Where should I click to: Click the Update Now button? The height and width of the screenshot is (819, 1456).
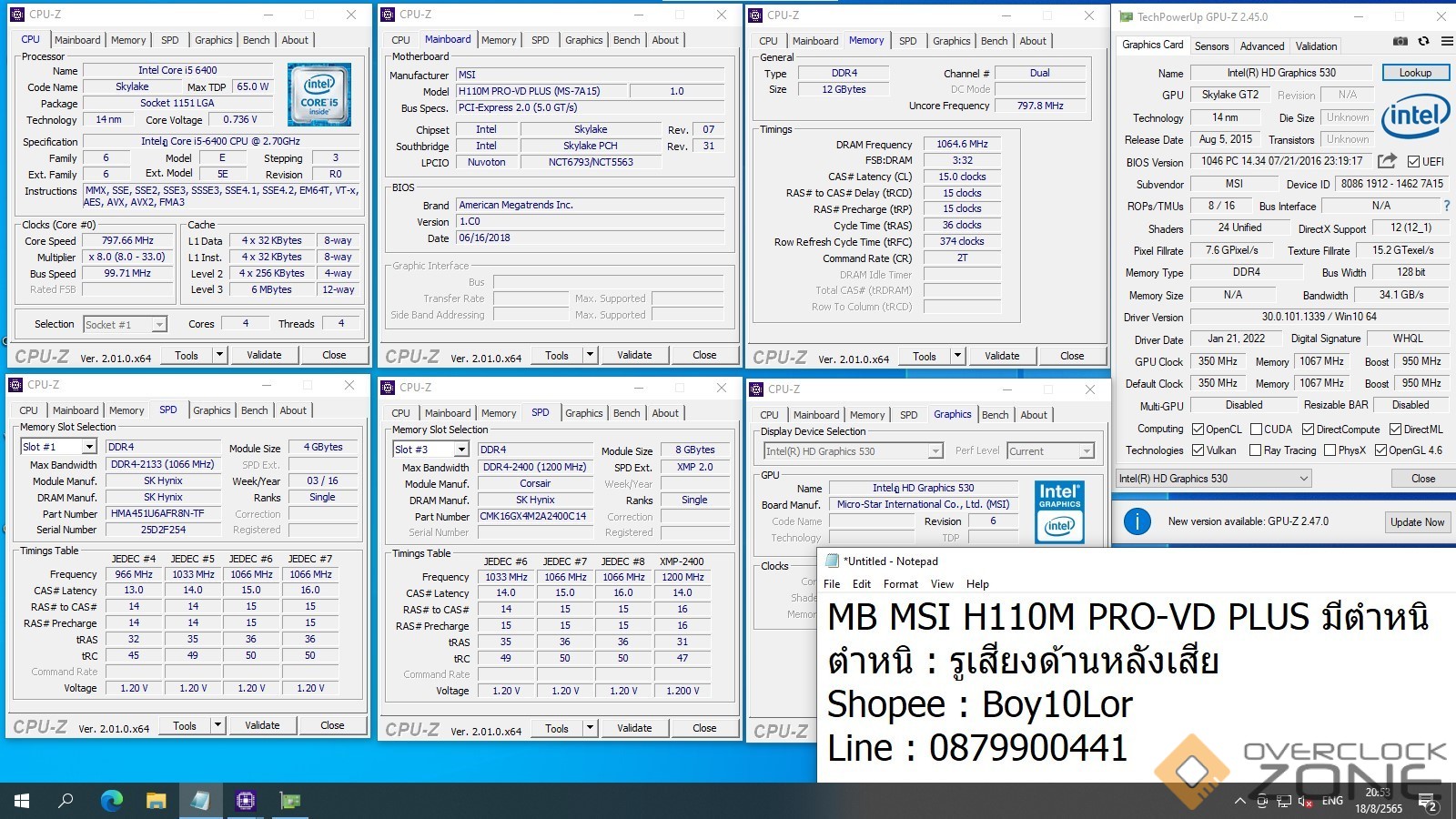coord(1417,521)
